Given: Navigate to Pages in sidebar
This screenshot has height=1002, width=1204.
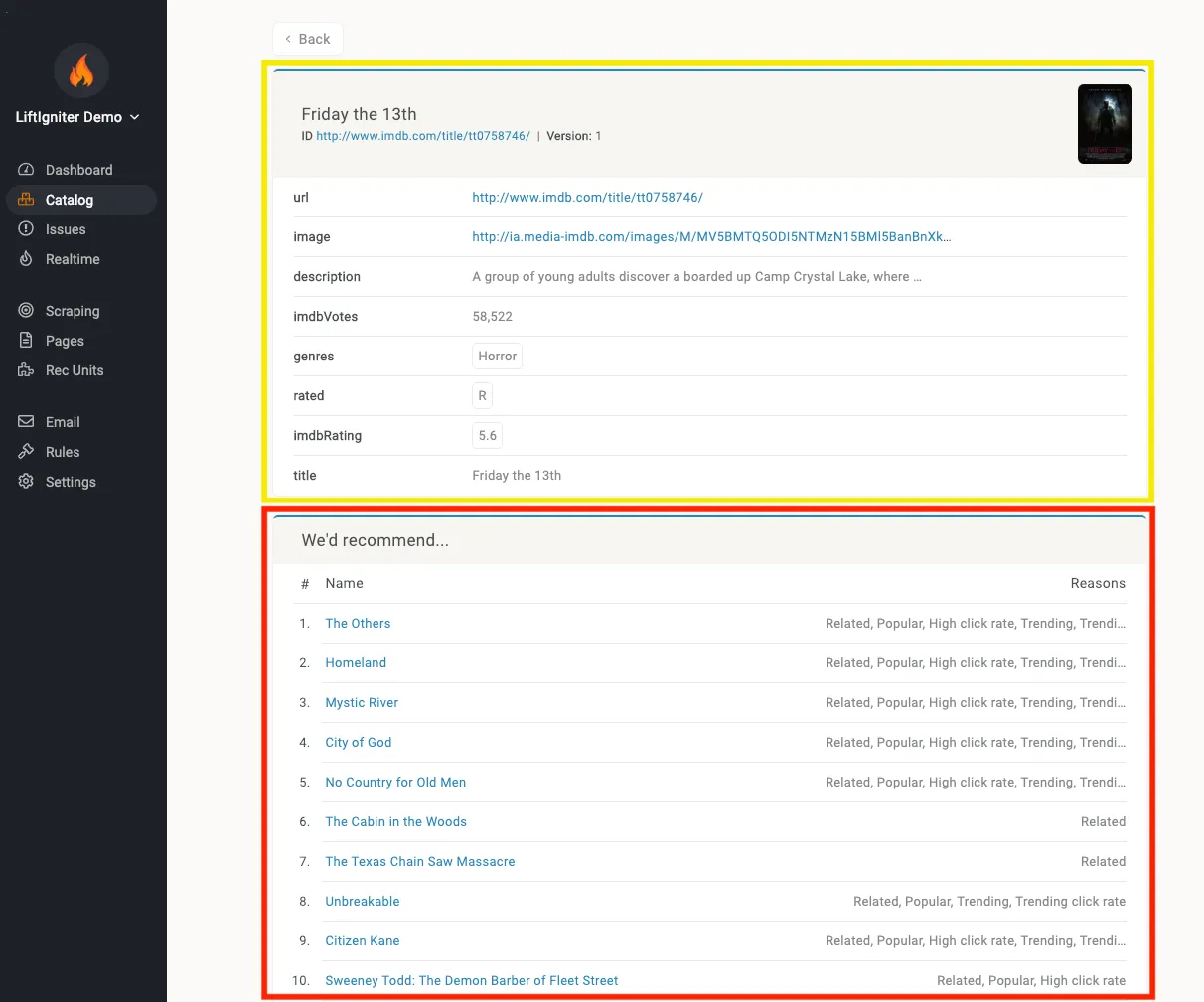Looking at the screenshot, I should click(81, 341).
